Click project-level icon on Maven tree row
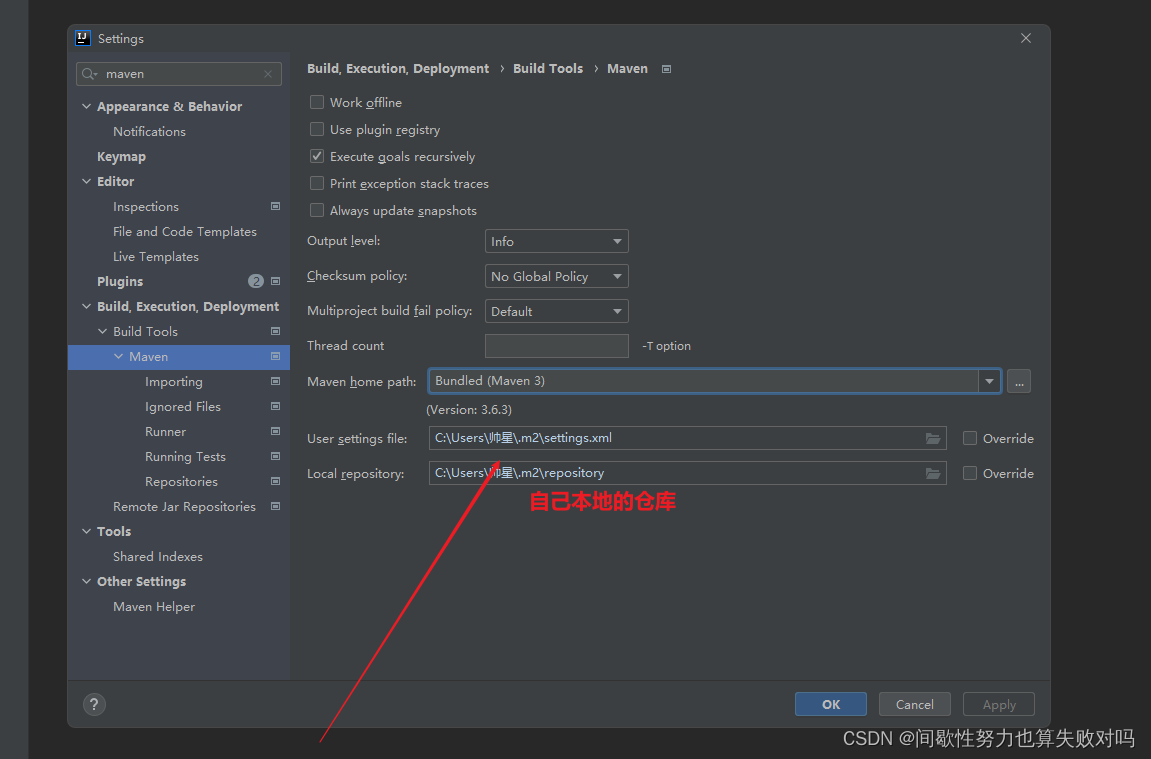This screenshot has width=1151, height=759. pos(275,356)
